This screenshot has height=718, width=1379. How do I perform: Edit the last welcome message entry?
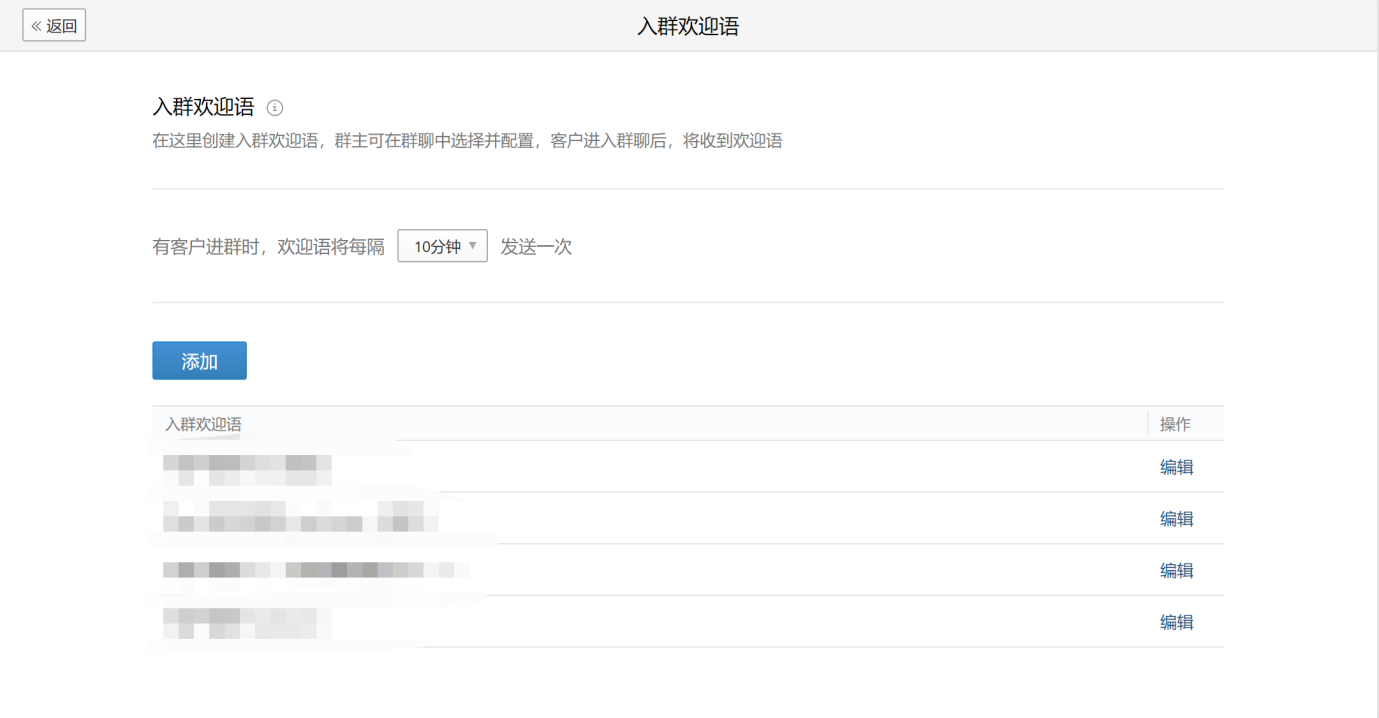click(x=1176, y=621)
